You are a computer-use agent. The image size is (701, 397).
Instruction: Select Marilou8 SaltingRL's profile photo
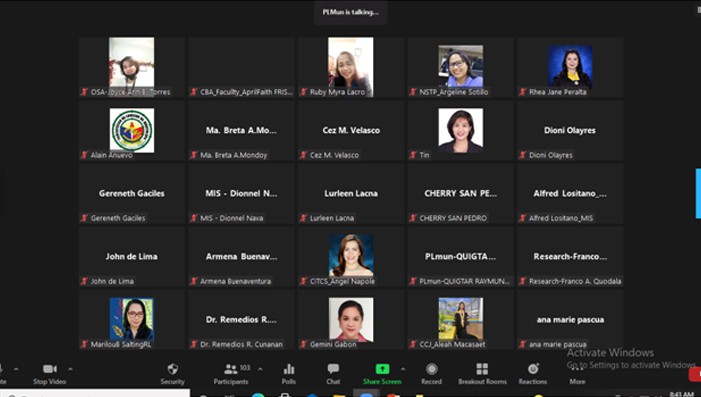click(x=132, y=319)
